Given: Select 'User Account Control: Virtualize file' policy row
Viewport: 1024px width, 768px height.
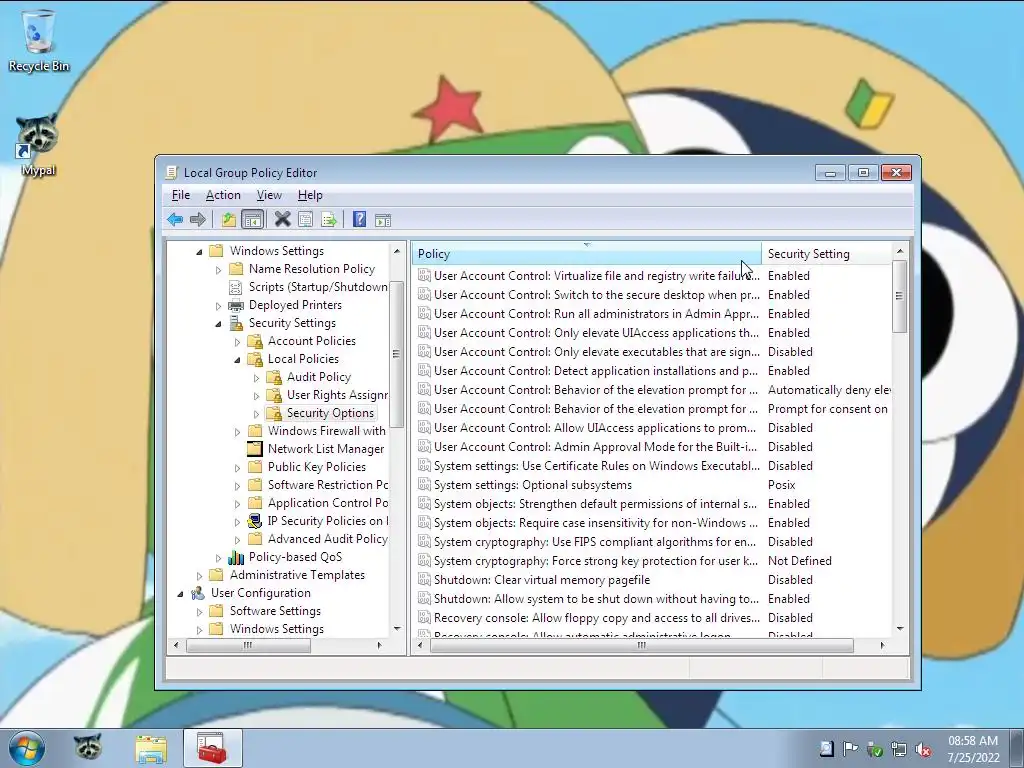Looking at the screenshot, I should tap(589, 276).
